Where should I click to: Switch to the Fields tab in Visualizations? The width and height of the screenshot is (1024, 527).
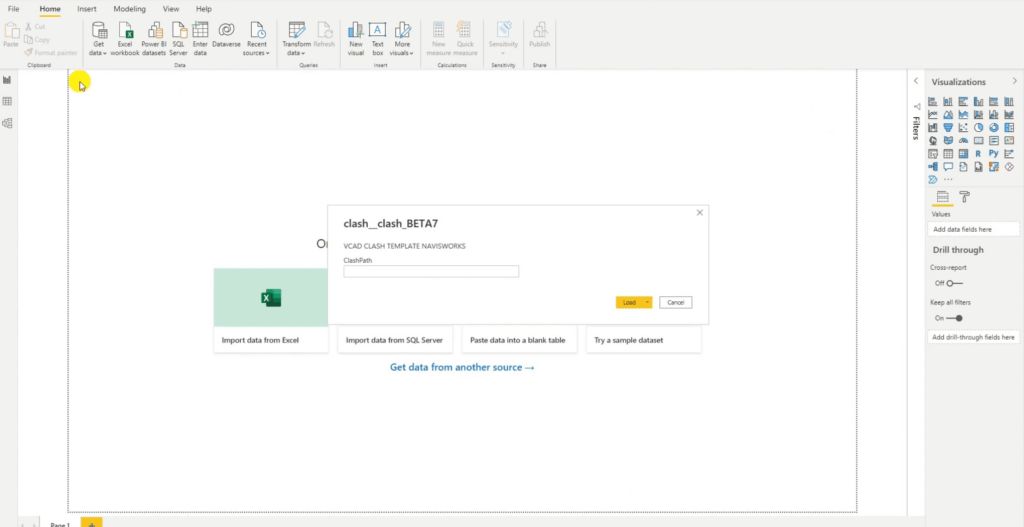(942, 197)
